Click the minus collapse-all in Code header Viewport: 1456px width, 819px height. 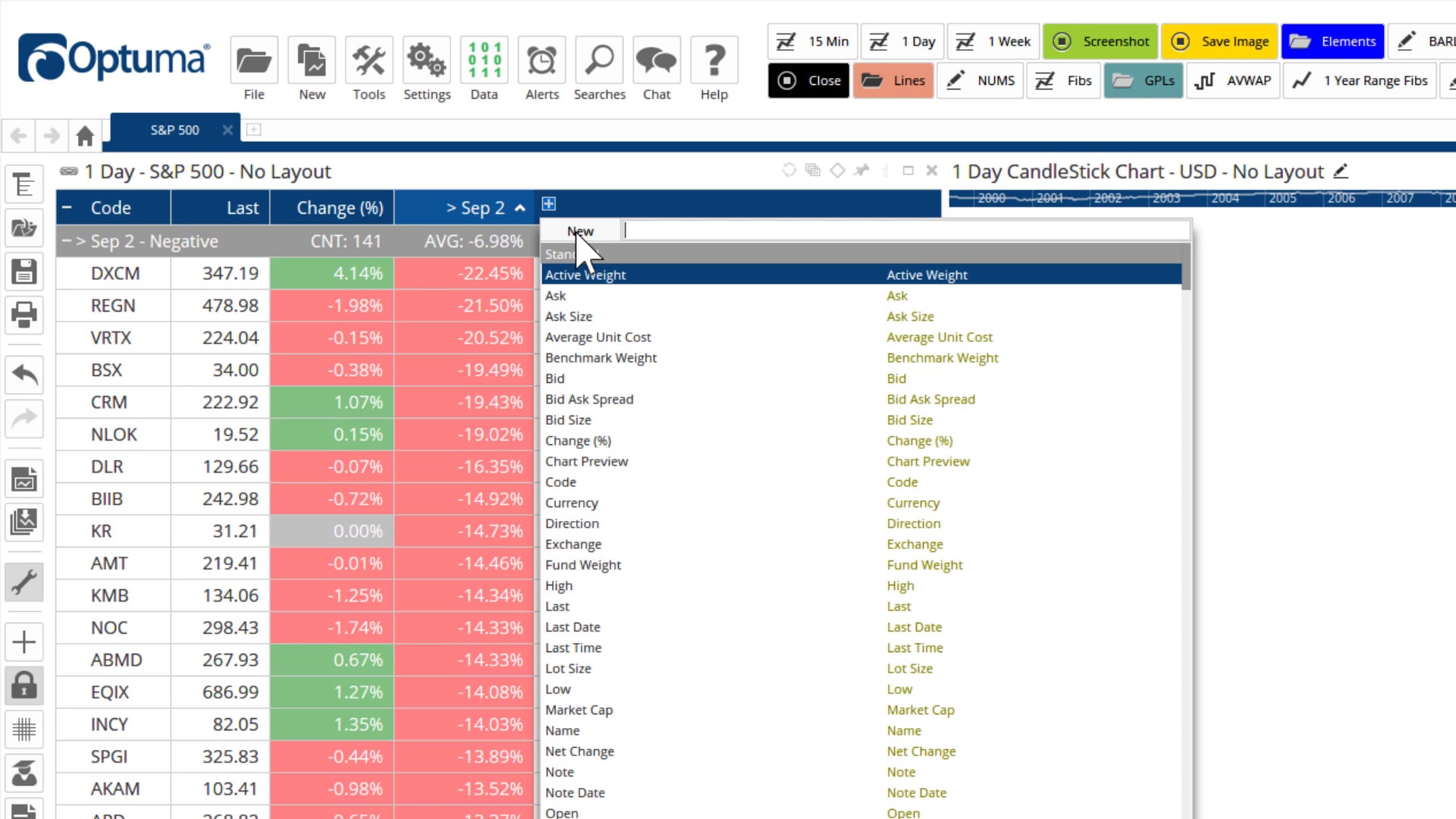point(67,207)
